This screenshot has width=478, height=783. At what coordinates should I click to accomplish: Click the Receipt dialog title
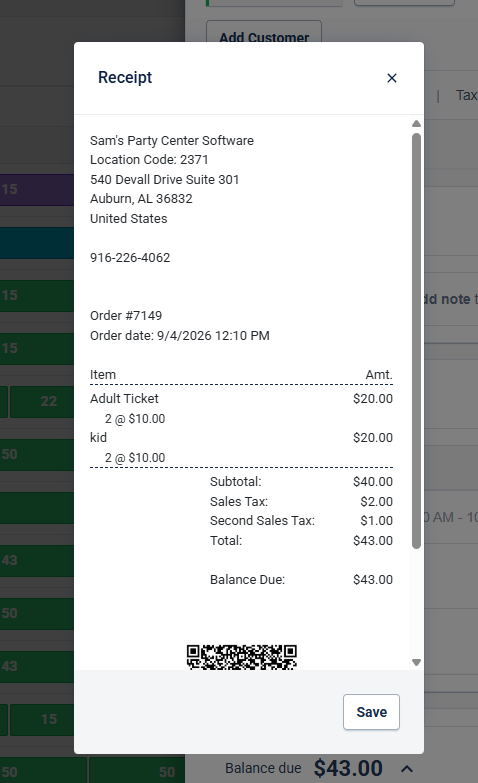tap(125, 77)
